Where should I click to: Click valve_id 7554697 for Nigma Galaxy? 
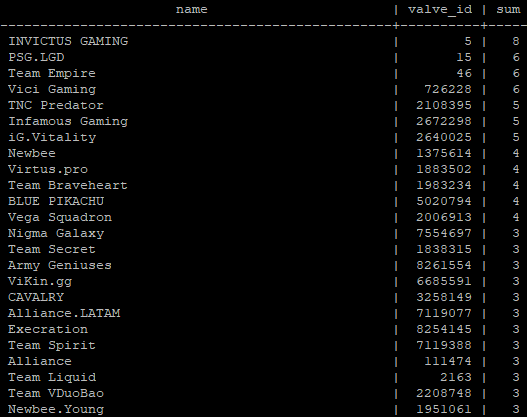coord(444,233)
